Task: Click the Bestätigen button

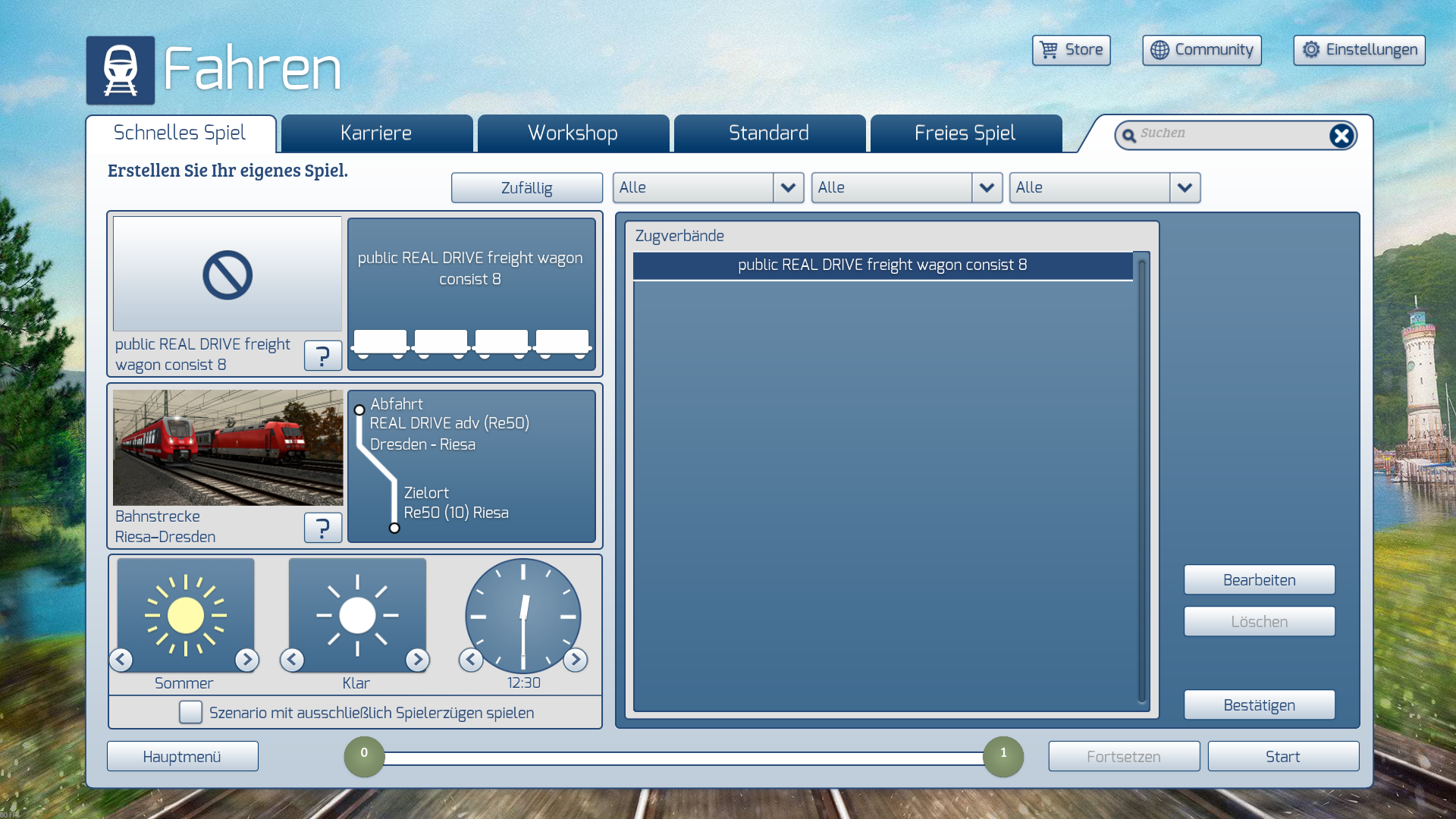Action: pyautogui.click(x=1259, y=705)
